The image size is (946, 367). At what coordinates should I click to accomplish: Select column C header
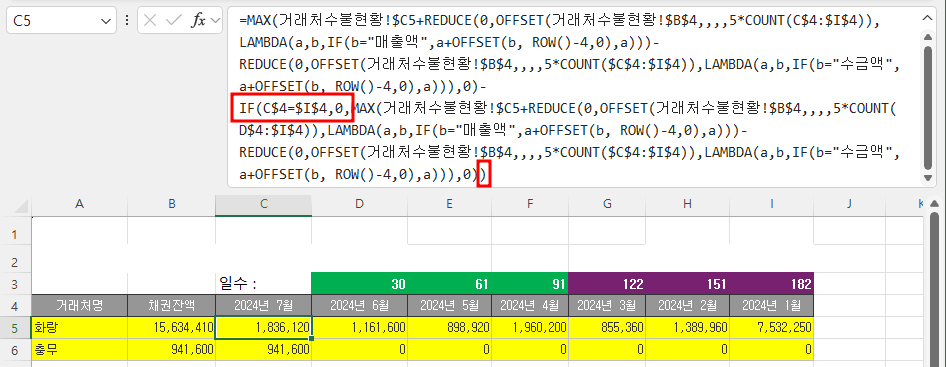pos(263,205)
